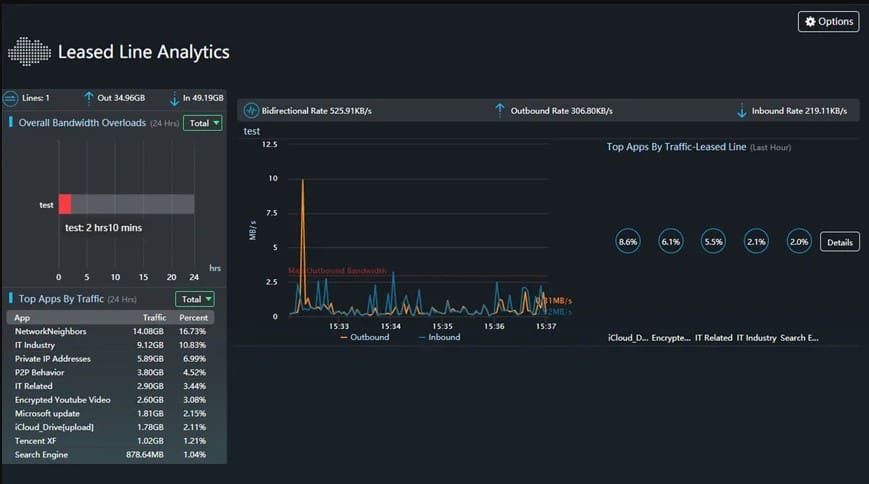869x484 pixels.
Task: Sort table by Percent column header
Action: 193,317
